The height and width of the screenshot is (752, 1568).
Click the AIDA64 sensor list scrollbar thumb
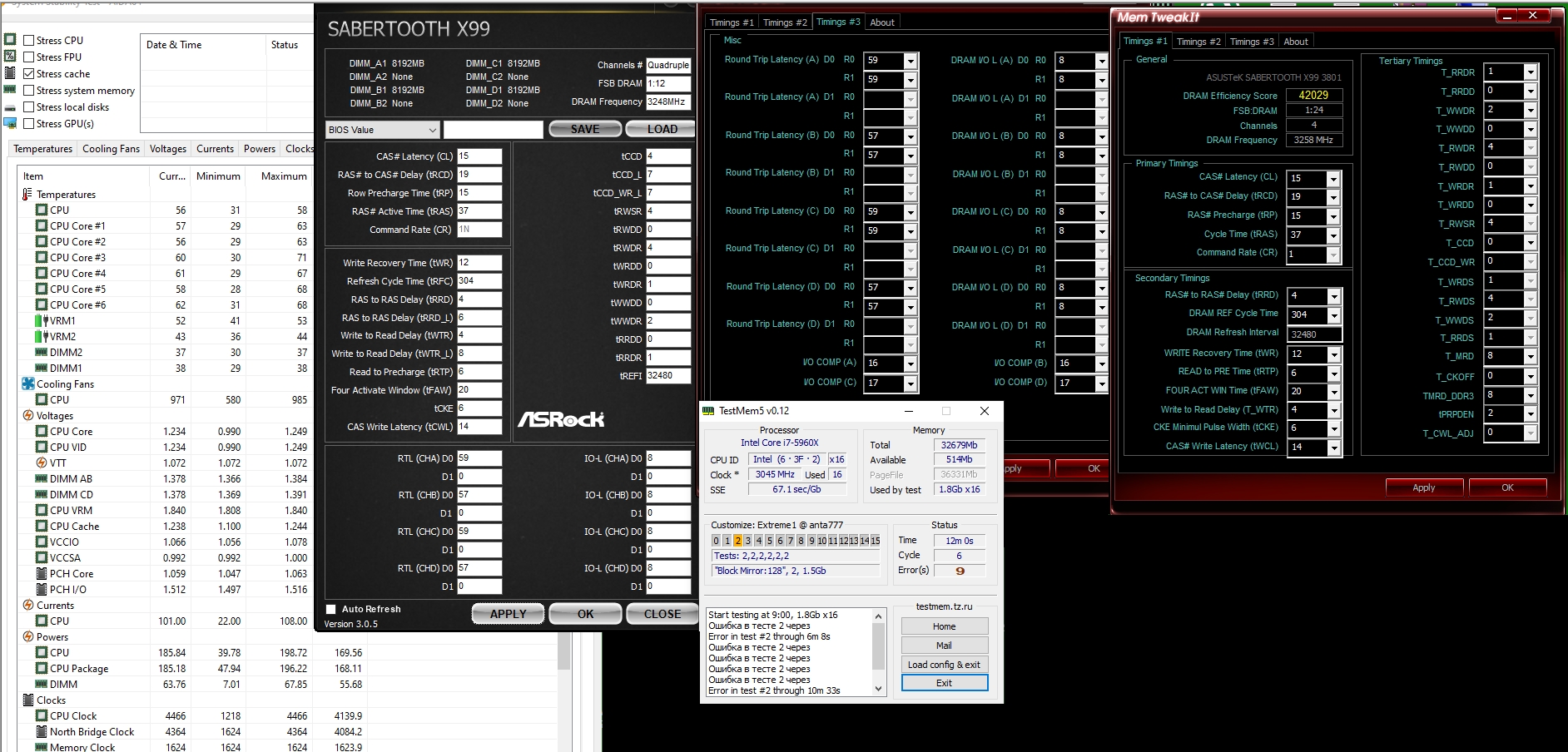coord(563,651)
